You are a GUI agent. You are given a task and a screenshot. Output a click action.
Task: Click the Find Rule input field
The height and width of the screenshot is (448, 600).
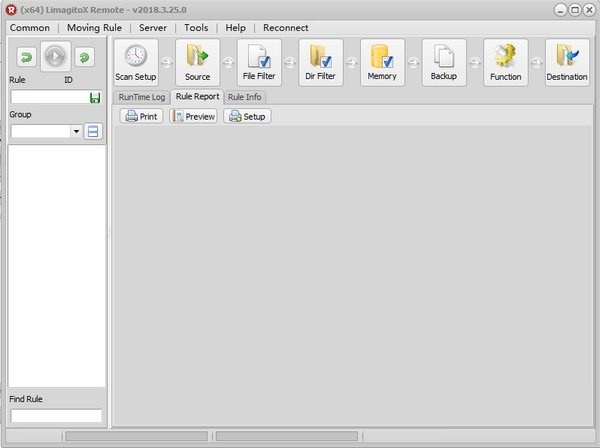(x=56, y=415)
